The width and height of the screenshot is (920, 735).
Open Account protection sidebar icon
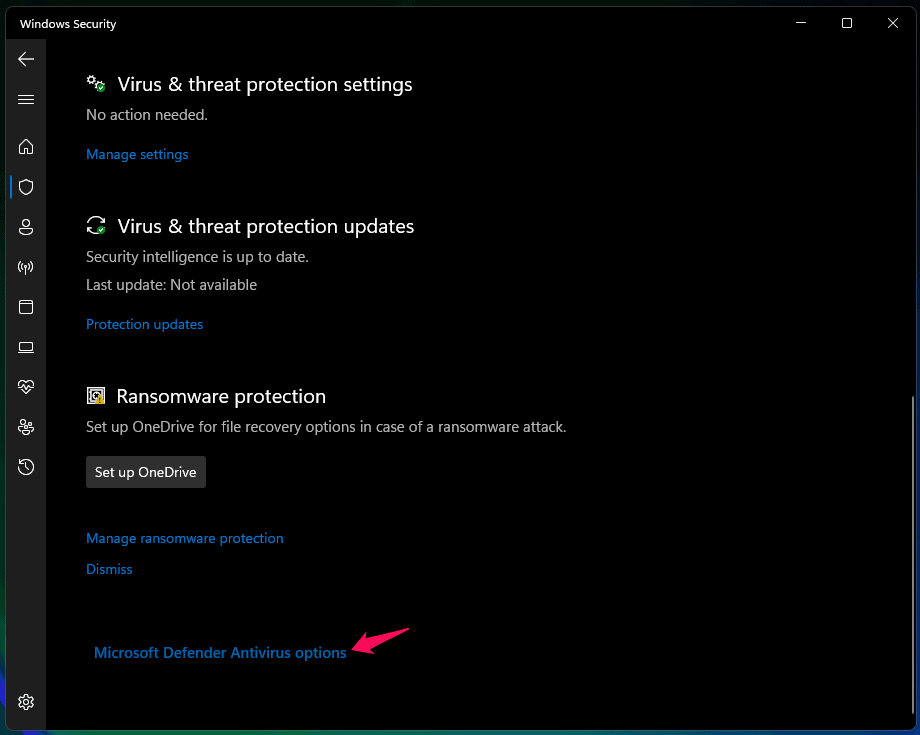click(x=26, y=227)
